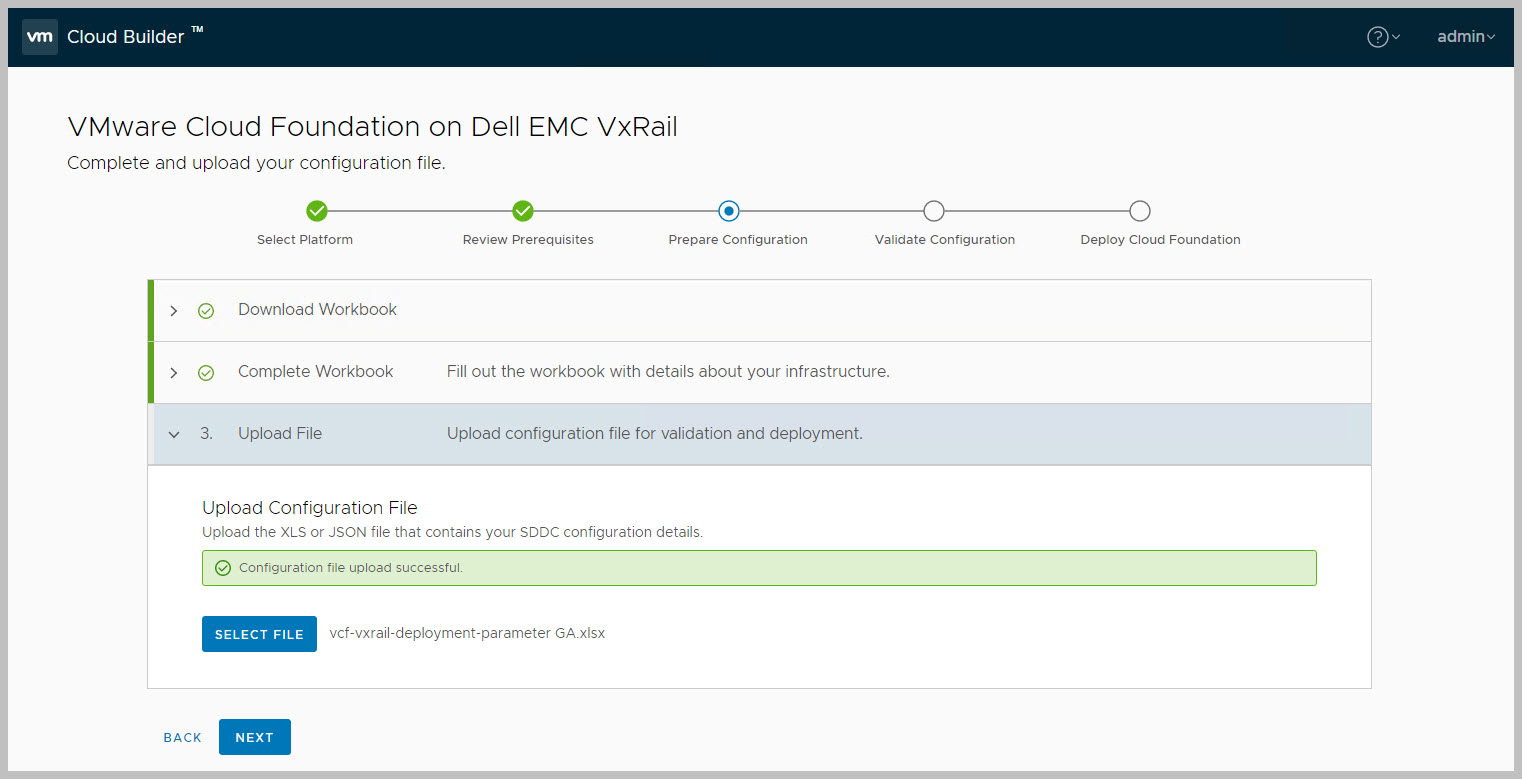Click the Deploy Cloud Foundation step circle
Screen dimensions: 1522x779
pyautogui.click(x=1139, y=211)
